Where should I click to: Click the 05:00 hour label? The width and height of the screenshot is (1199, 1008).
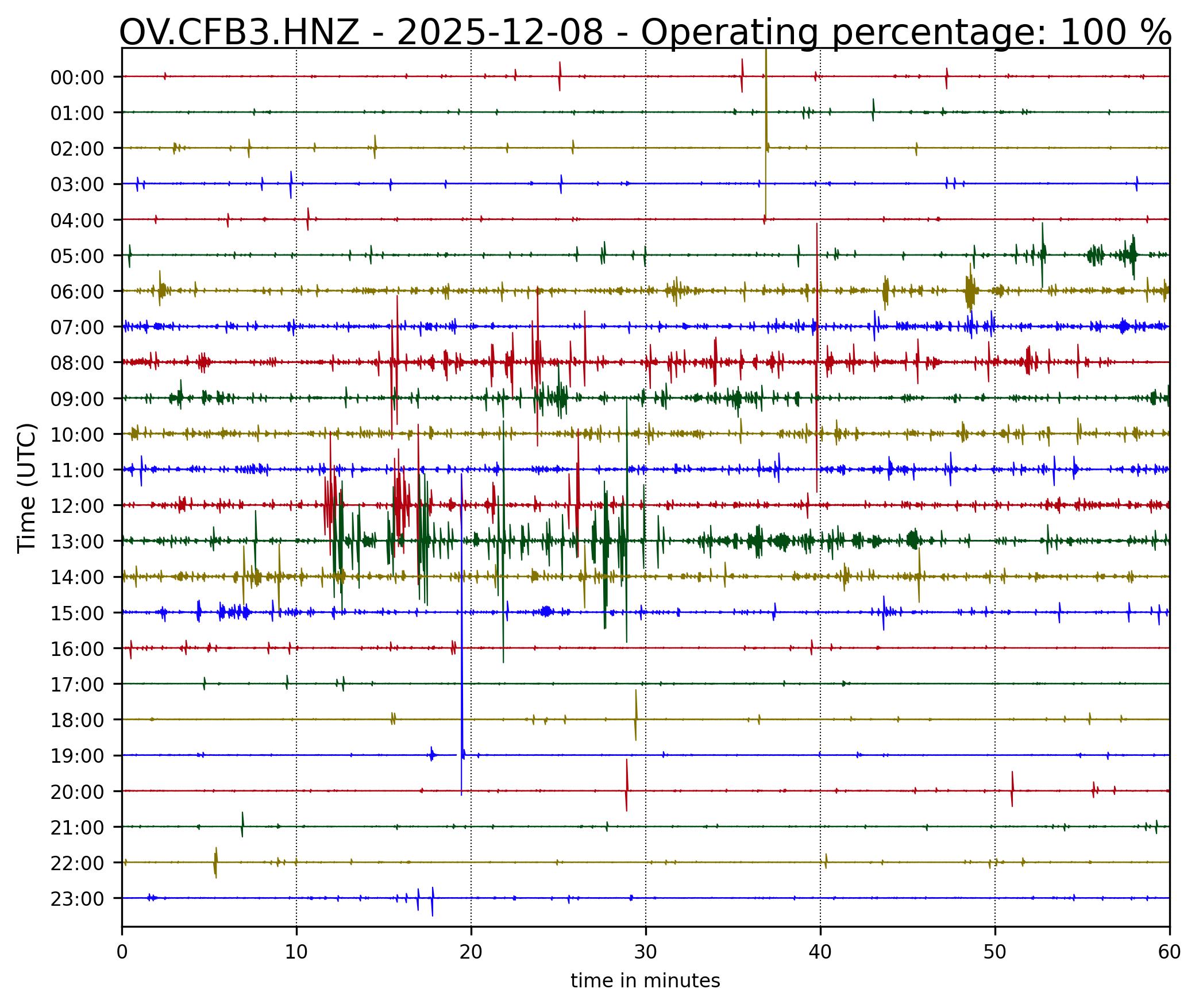[77, 256]
